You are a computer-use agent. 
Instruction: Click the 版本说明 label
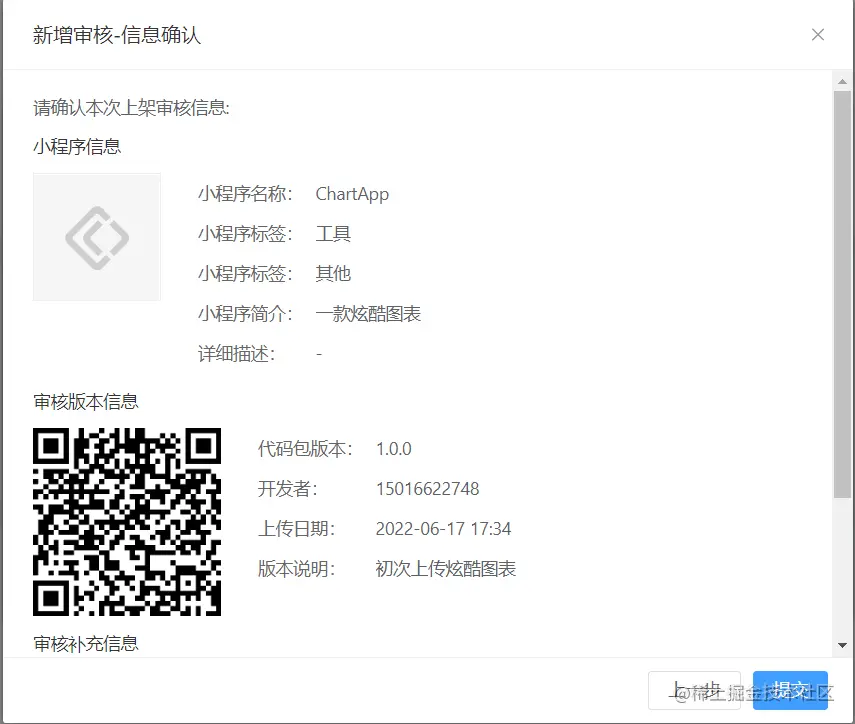coord(297,569)
